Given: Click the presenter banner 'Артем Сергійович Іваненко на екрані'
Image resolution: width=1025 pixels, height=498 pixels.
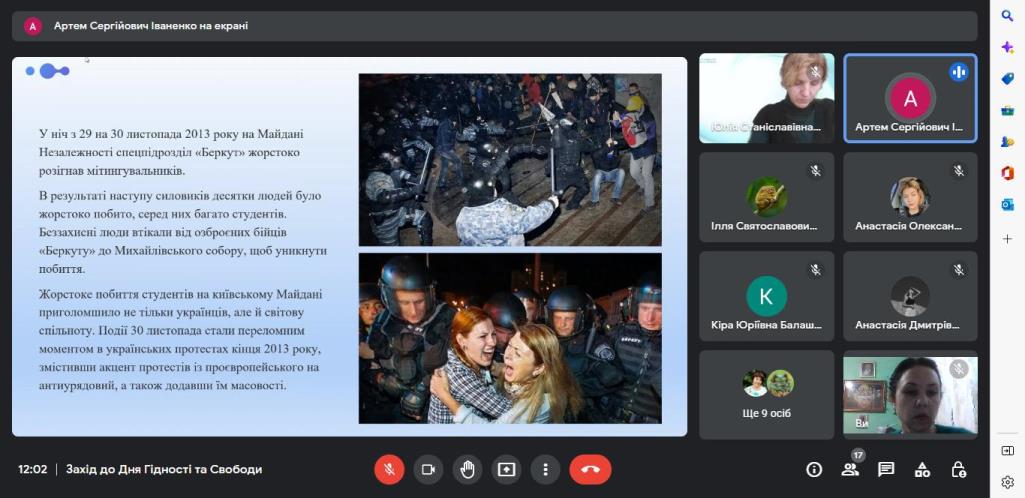Looking at the screenshot, I should click(150, 26).
